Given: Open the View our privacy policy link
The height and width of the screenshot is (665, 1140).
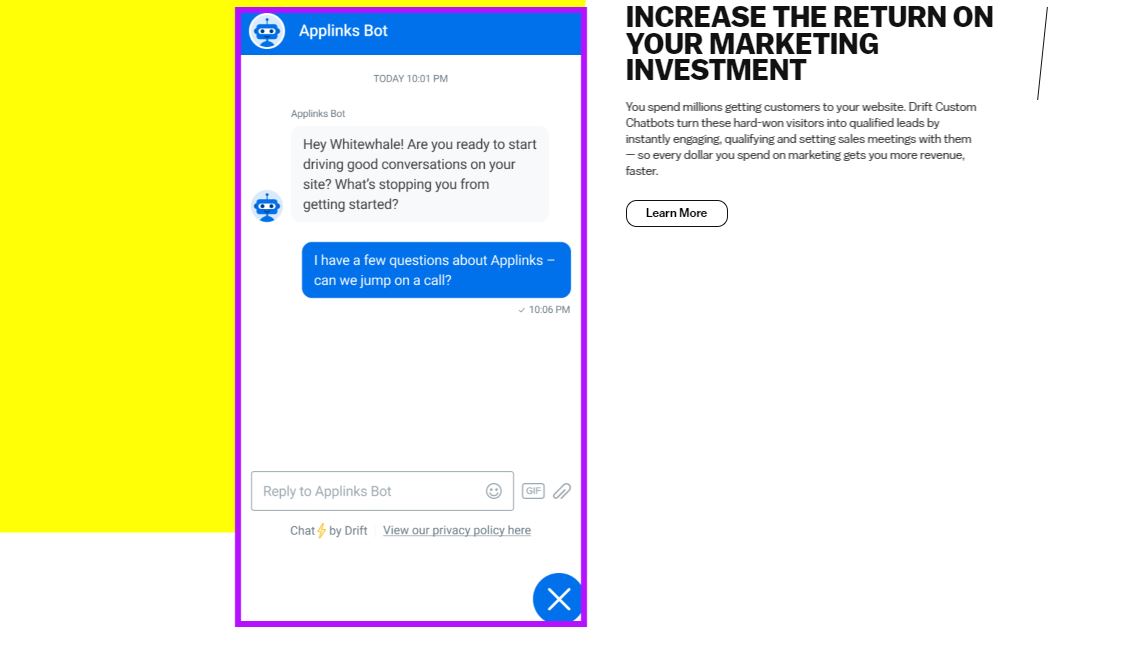Looking at the screenshot, I should [x=457, y=531].
